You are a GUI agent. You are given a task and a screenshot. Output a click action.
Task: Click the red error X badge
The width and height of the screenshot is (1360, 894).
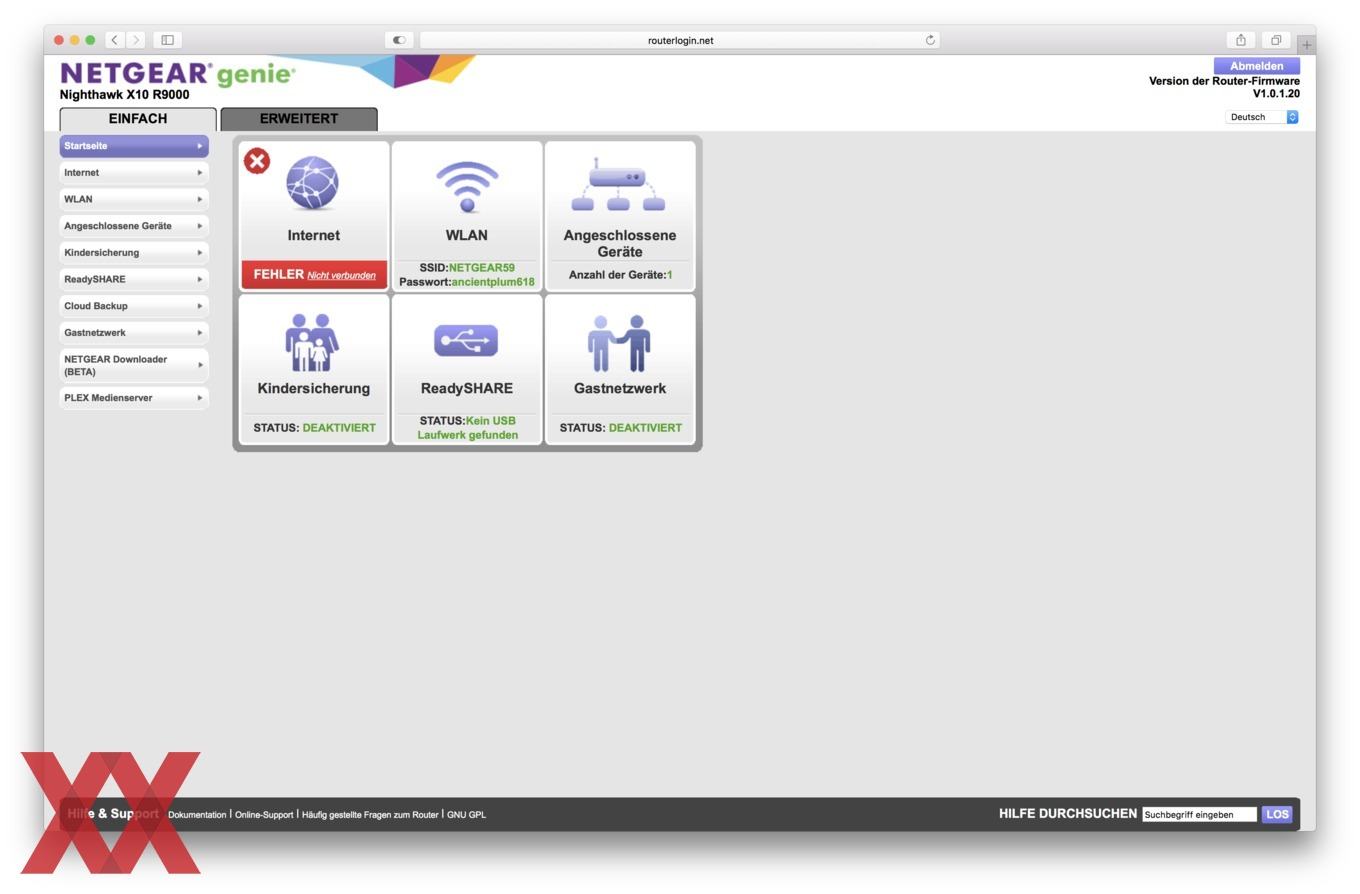257,161
